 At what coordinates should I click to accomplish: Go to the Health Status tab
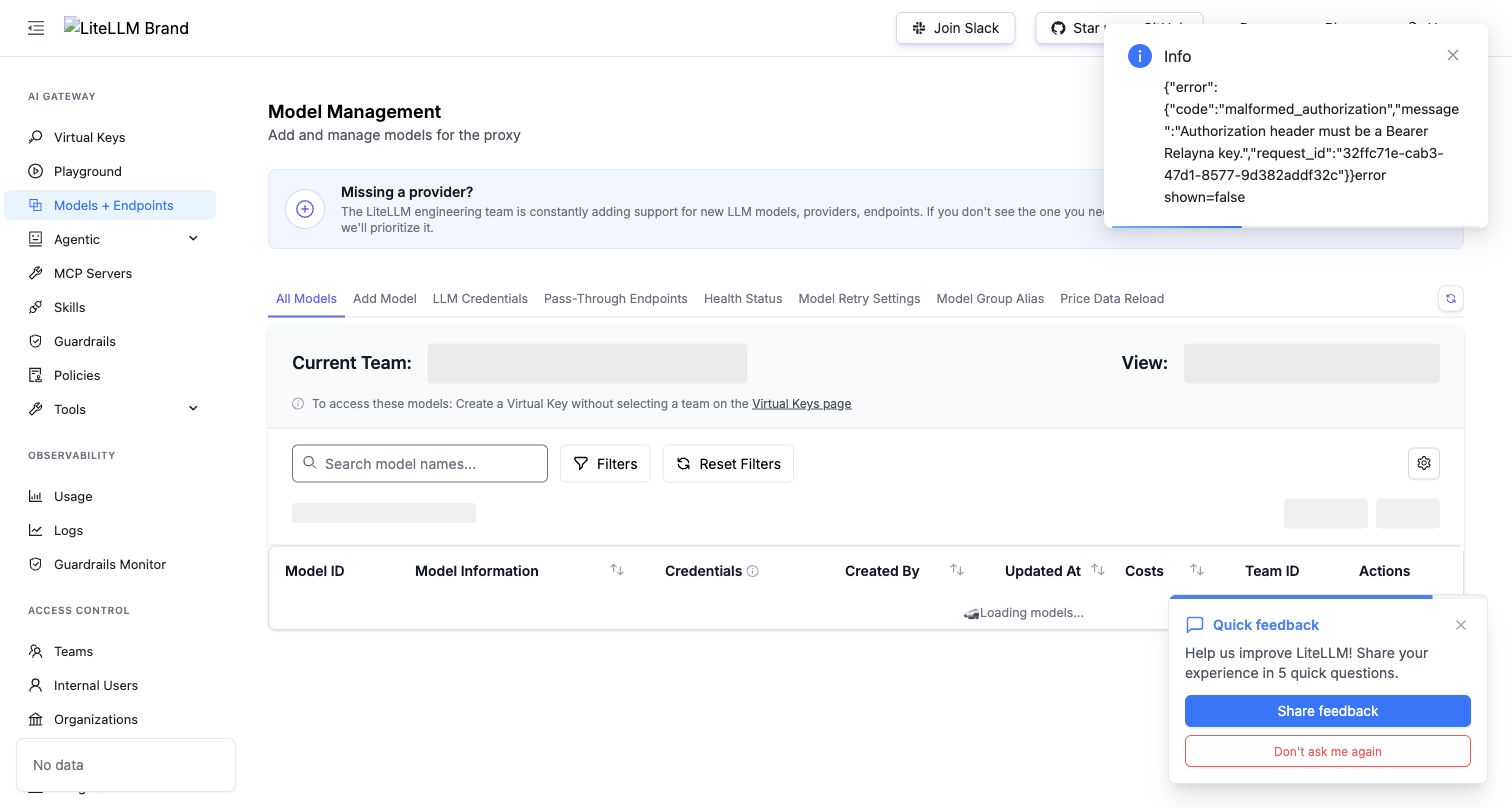point(743,298)
